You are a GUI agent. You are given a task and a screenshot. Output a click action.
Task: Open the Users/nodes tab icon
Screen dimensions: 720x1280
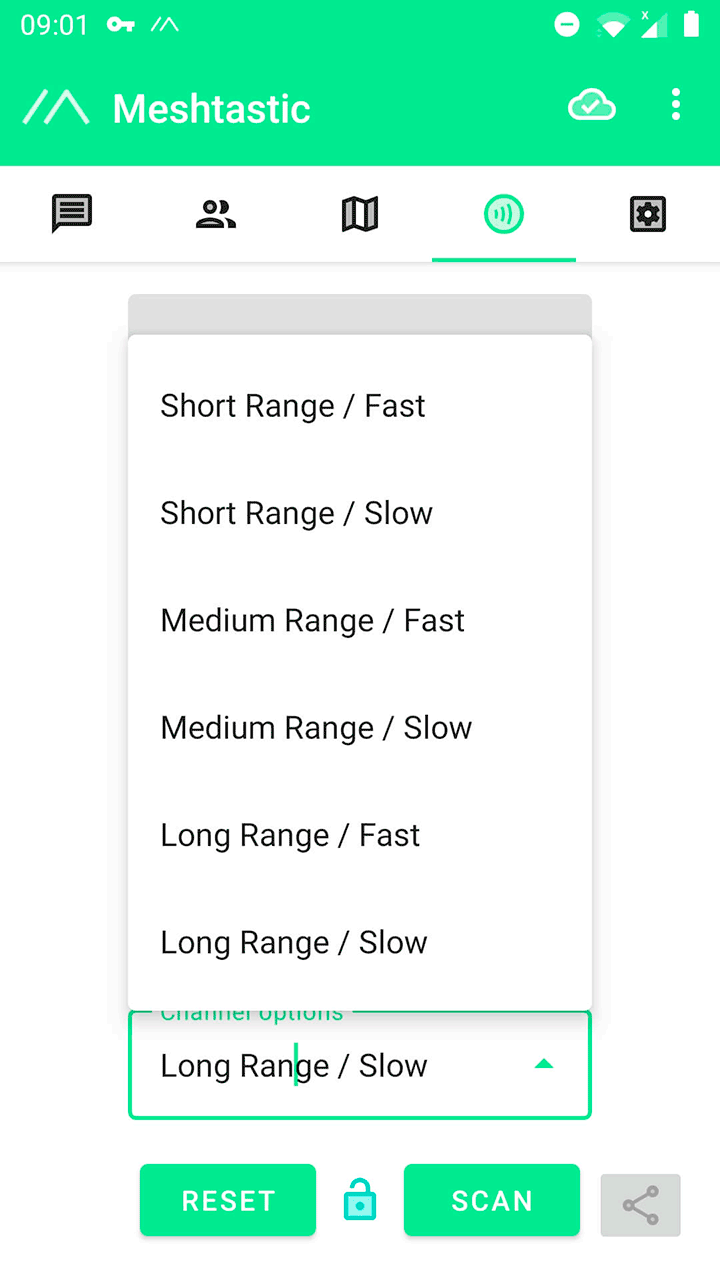pyautogui.click(x=216, y=214)
